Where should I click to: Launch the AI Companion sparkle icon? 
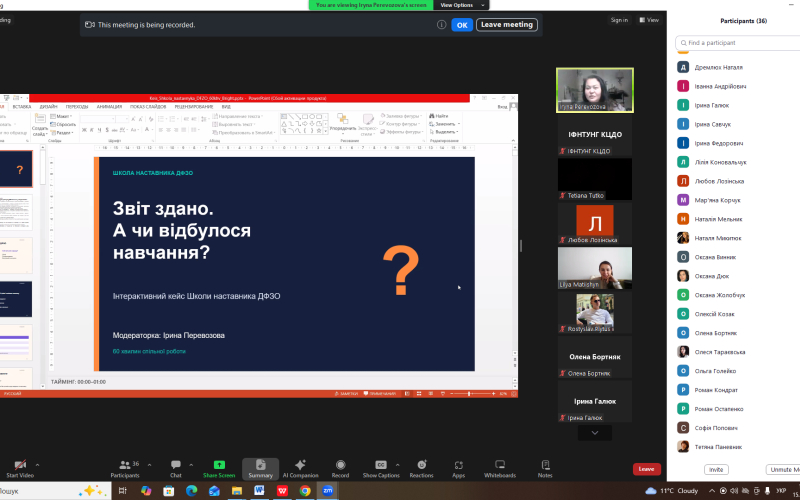click(x=301, y=465)
